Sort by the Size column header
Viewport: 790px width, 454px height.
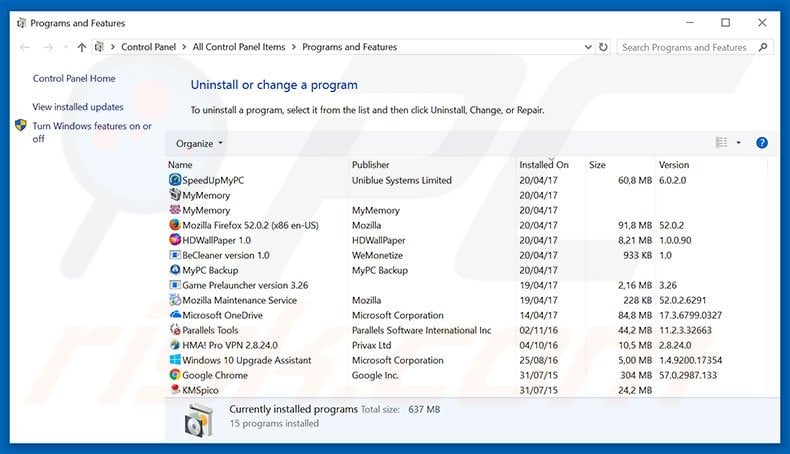(597, 165)
